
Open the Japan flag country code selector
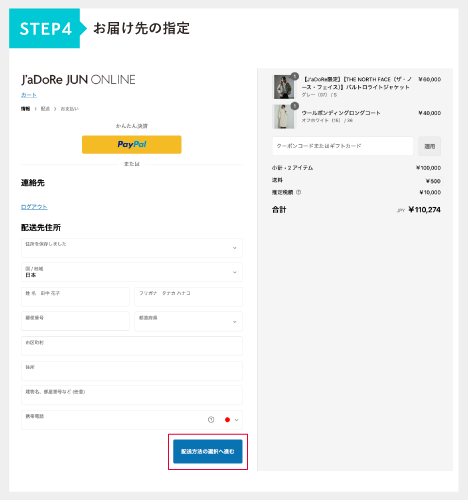pyautogui.click(x=231, y=420)
